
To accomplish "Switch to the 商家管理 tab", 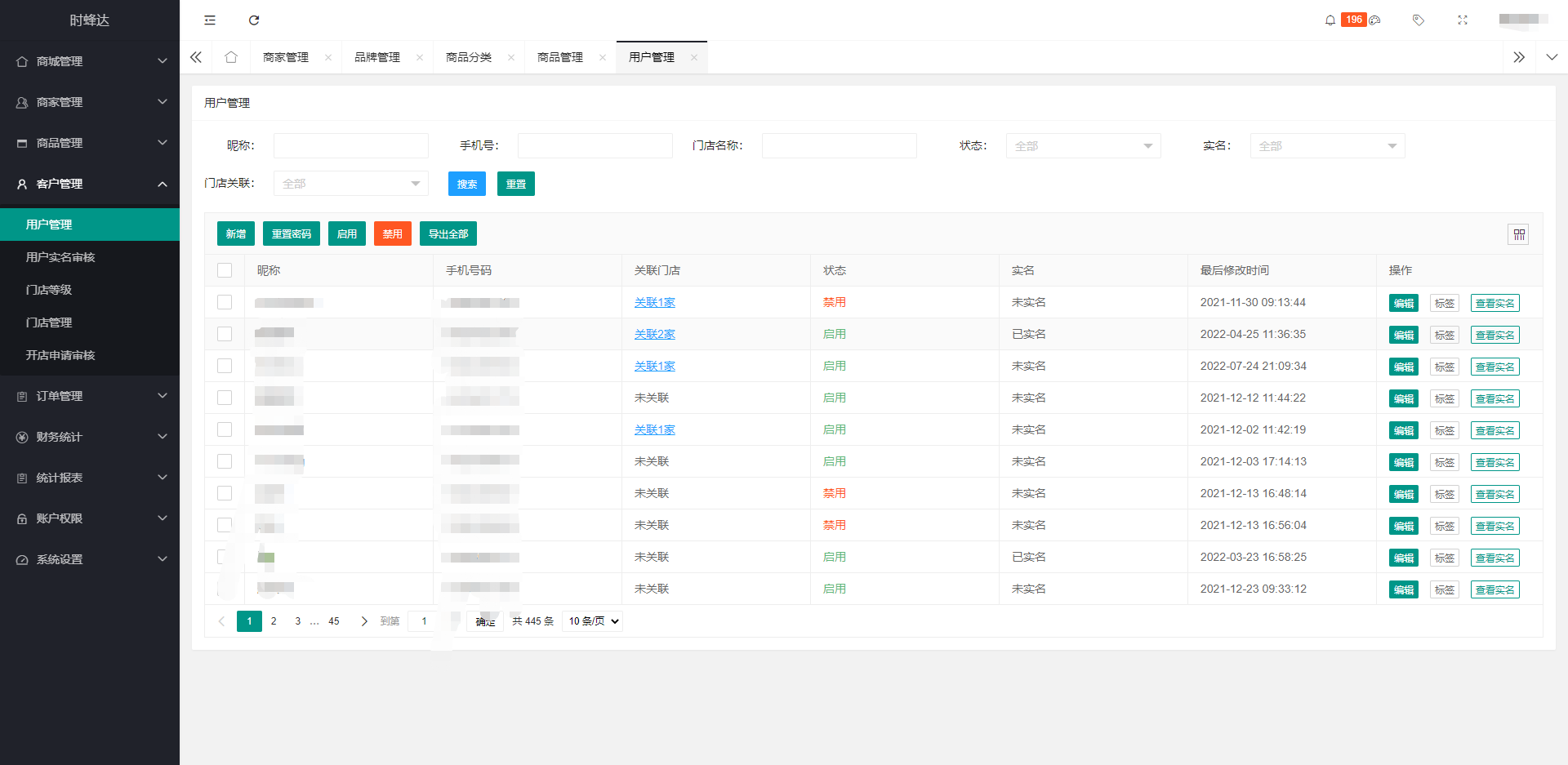I will coord(286,57).
